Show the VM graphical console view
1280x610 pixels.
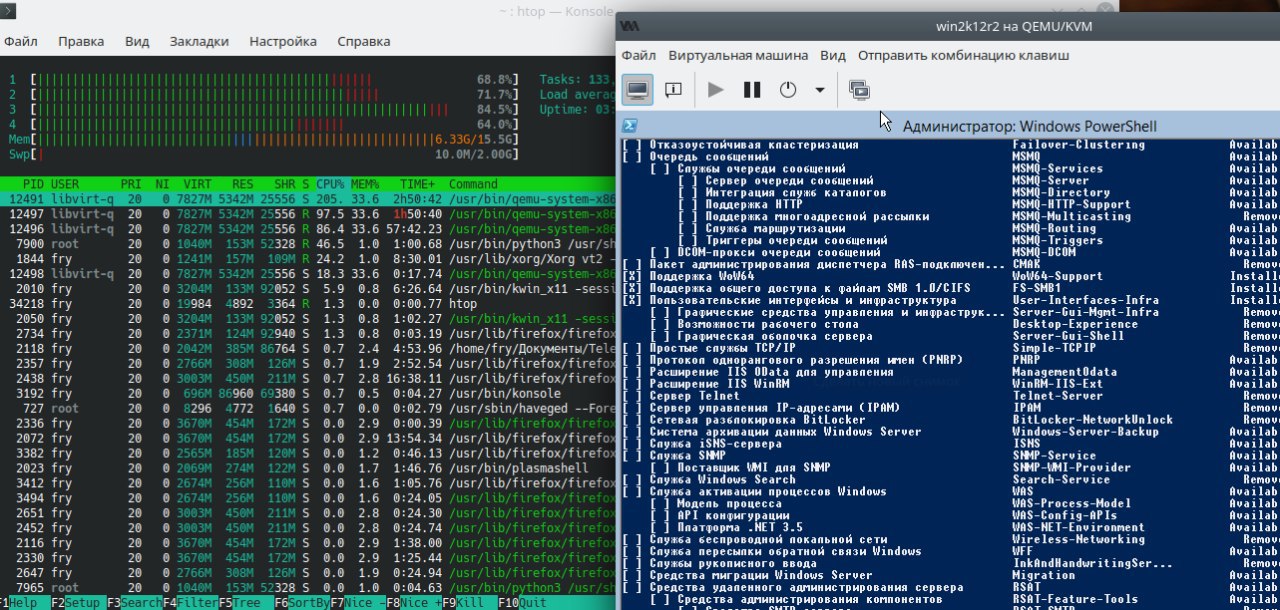(x=637, y=89)
